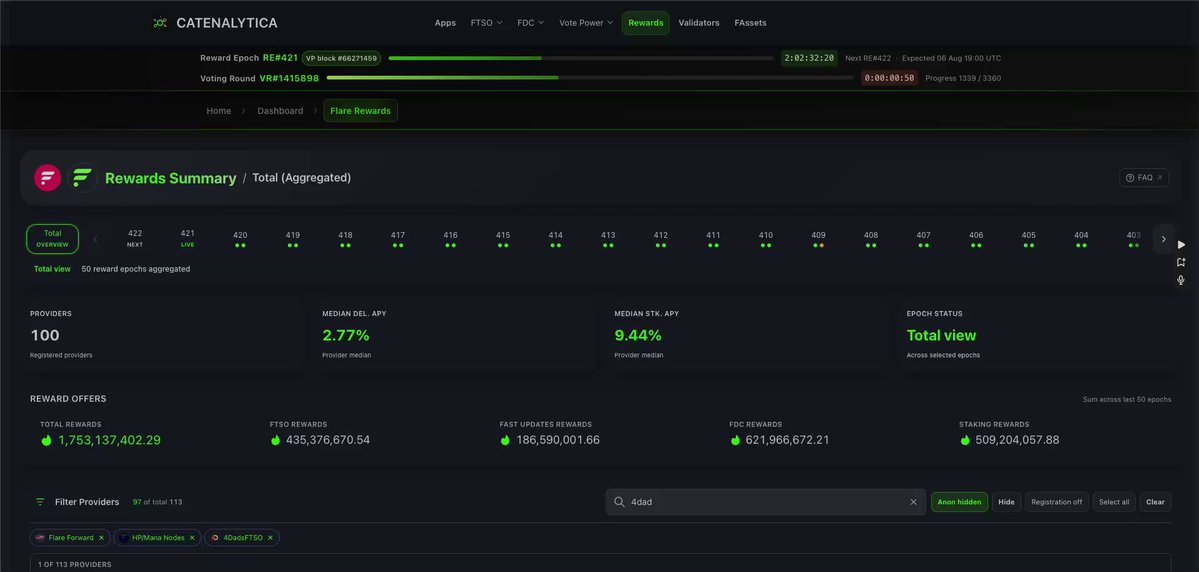Image resolution: width=1199 pixels, height=572 pixels.
Task: Click the Flare Rewards breadcrumb
Action: pyautogui.click(x=360, y=111)
